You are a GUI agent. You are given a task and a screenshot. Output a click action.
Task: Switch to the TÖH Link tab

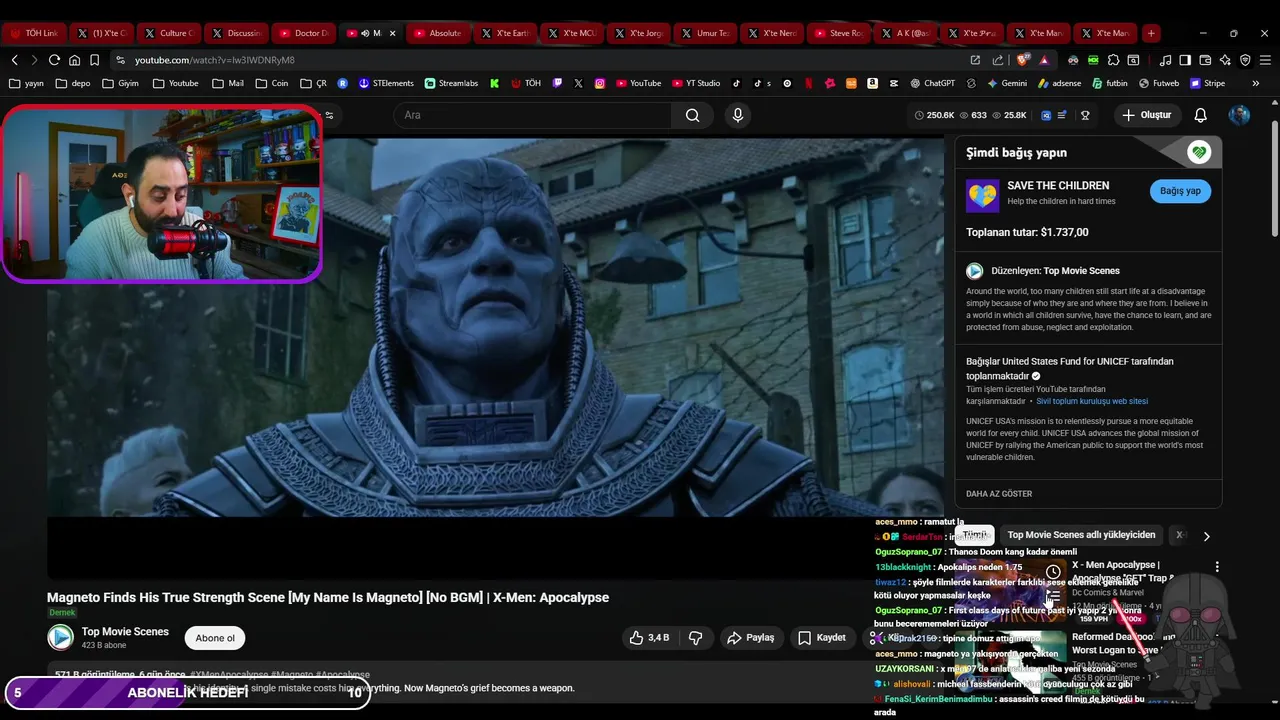(34, 33)
